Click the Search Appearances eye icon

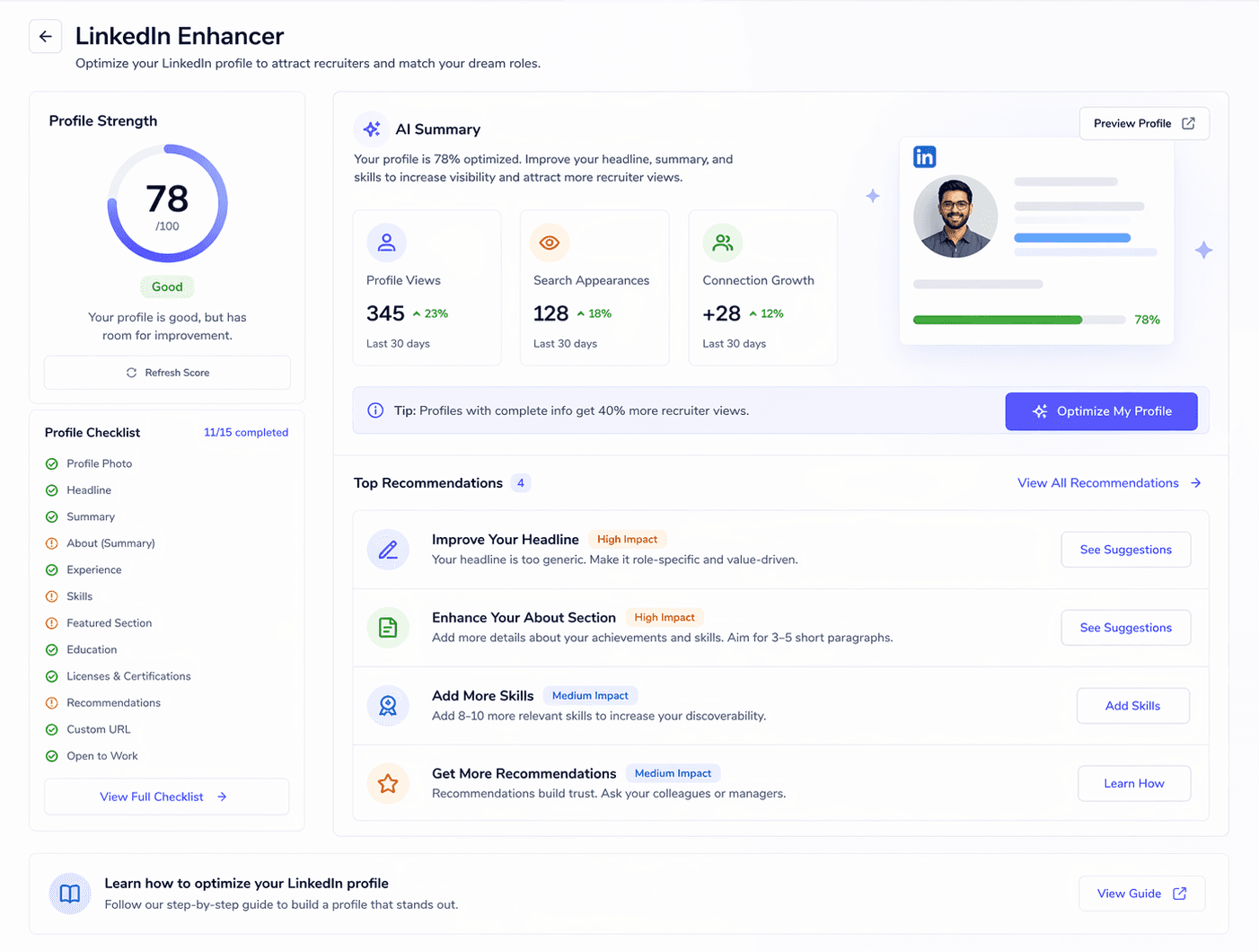[x=550, y=242]
